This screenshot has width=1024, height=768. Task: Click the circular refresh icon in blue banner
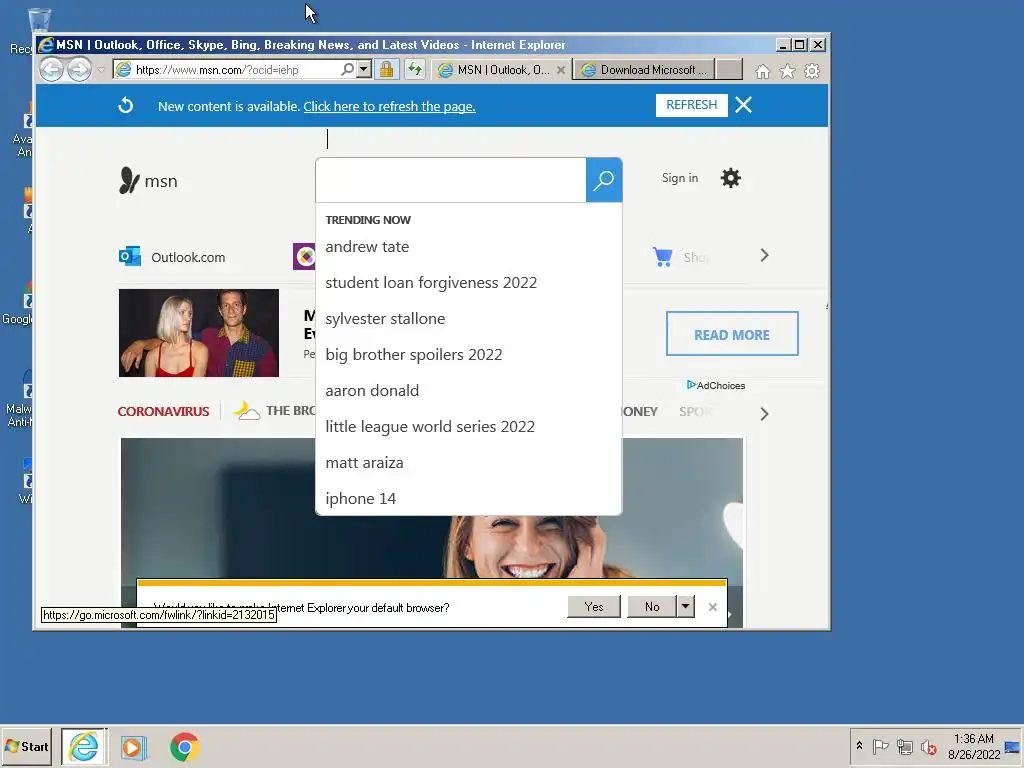(x=125, y=105)
